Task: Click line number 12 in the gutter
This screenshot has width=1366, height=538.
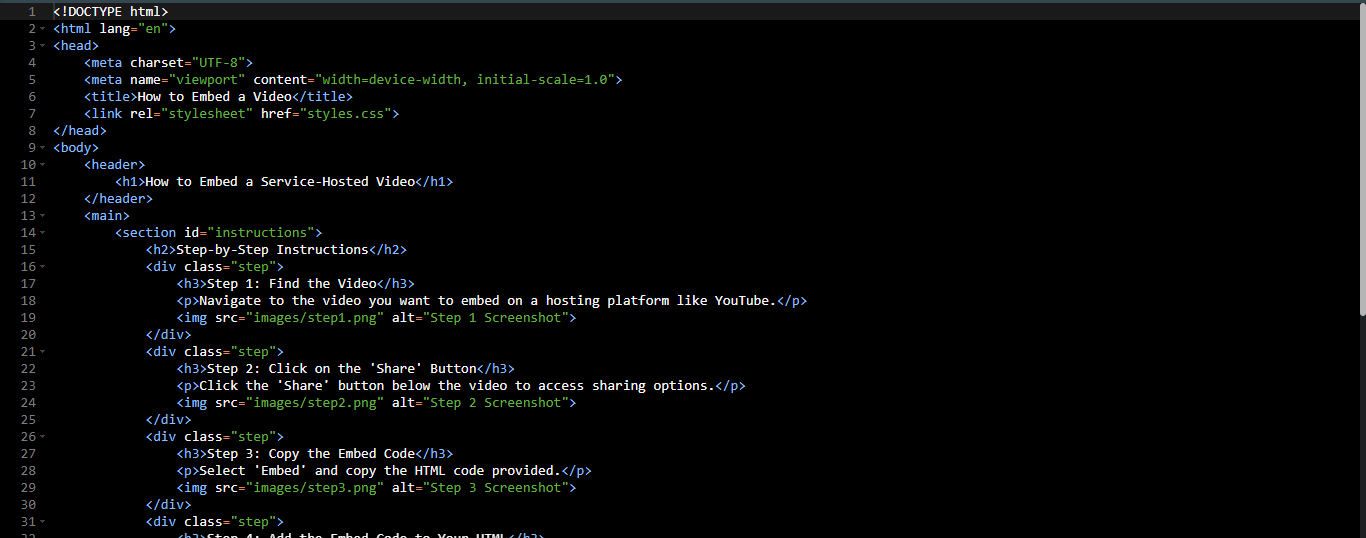Action: (x=28, y=199)
